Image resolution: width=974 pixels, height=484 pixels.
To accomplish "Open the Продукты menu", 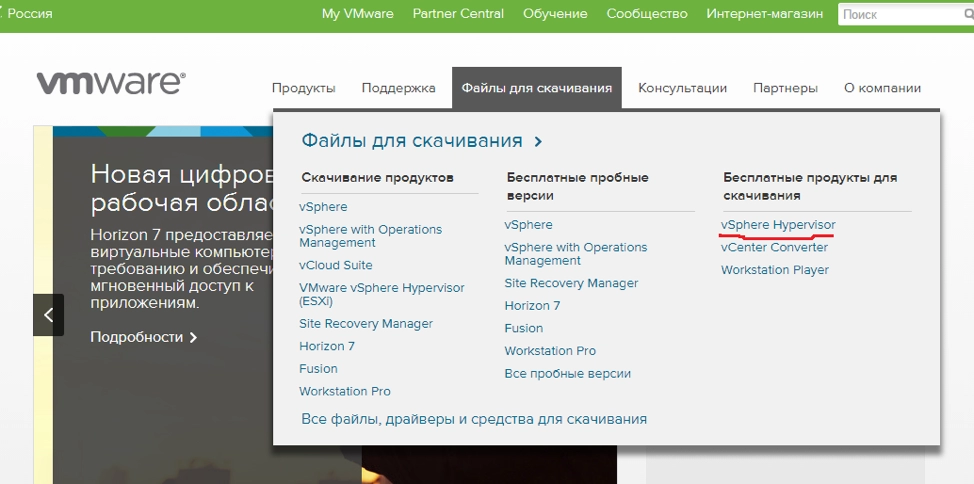I will 304,88.
